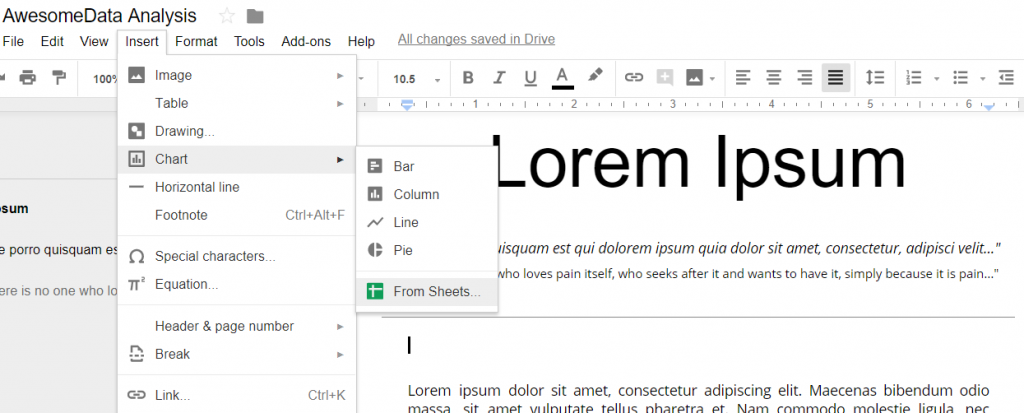Select justify alignment
The height and width of the screenshot is (413, 1024).
[836, 78]
